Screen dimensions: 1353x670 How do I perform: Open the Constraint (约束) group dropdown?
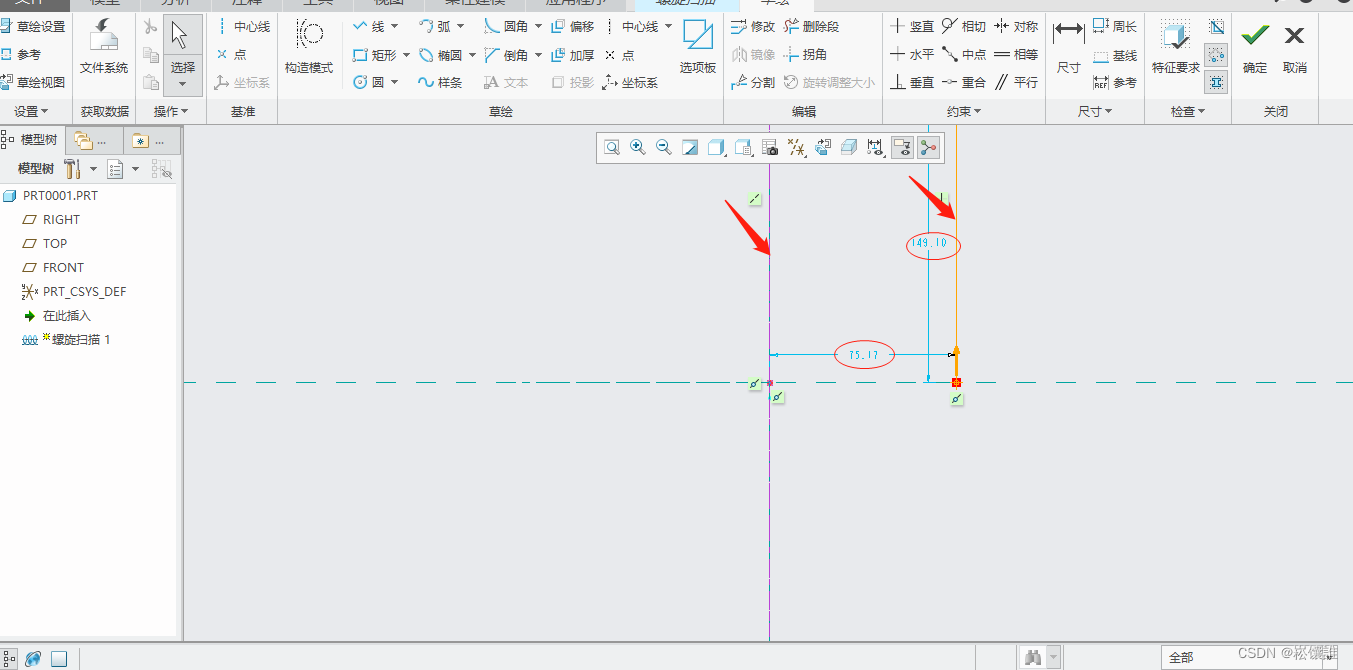pyautogui.click(x=964, y=112)
